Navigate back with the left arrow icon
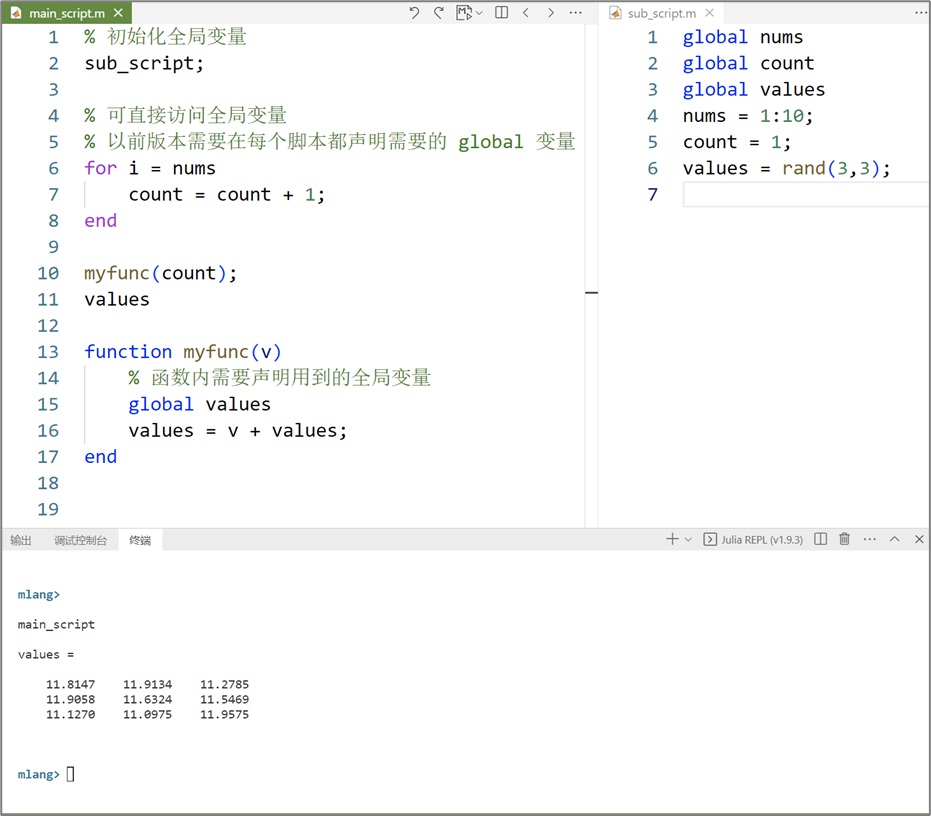Viewport: 931px width, 816px height. 526,13
